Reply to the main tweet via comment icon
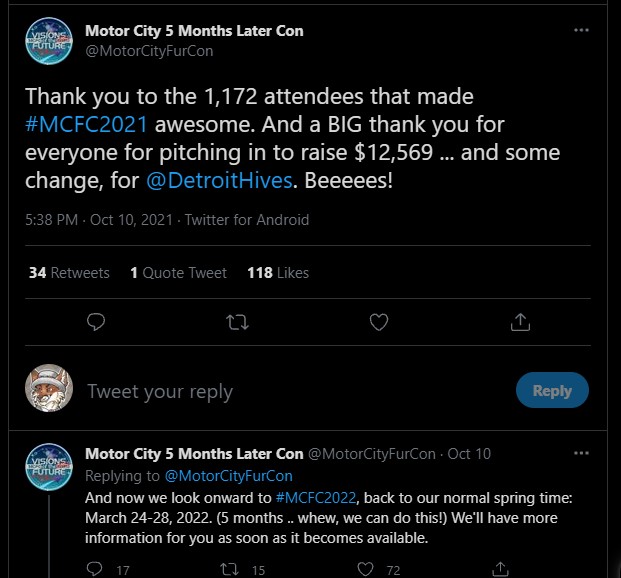 coord(97,322)
